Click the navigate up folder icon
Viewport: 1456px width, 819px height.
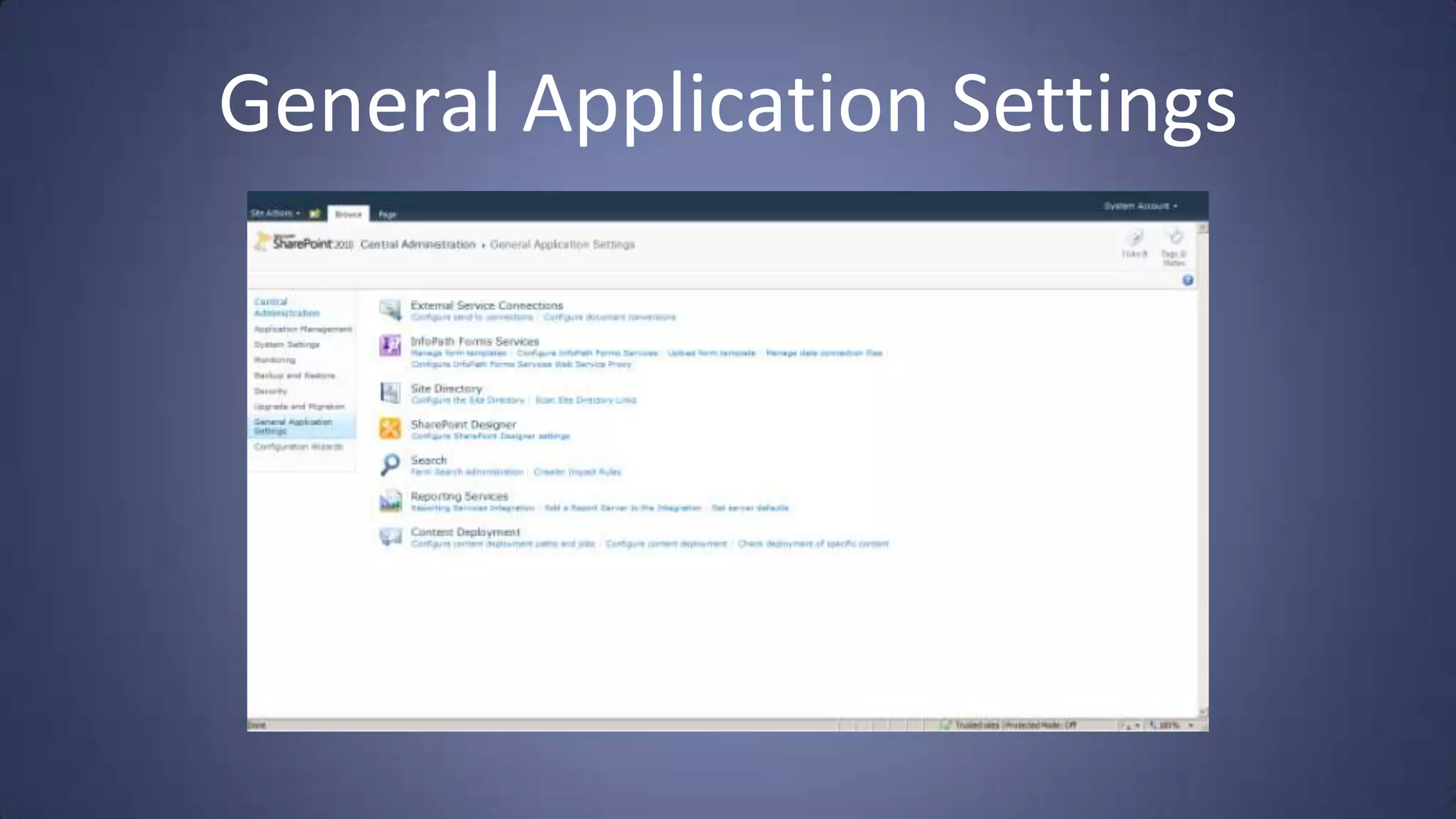(x=315, y=213)
